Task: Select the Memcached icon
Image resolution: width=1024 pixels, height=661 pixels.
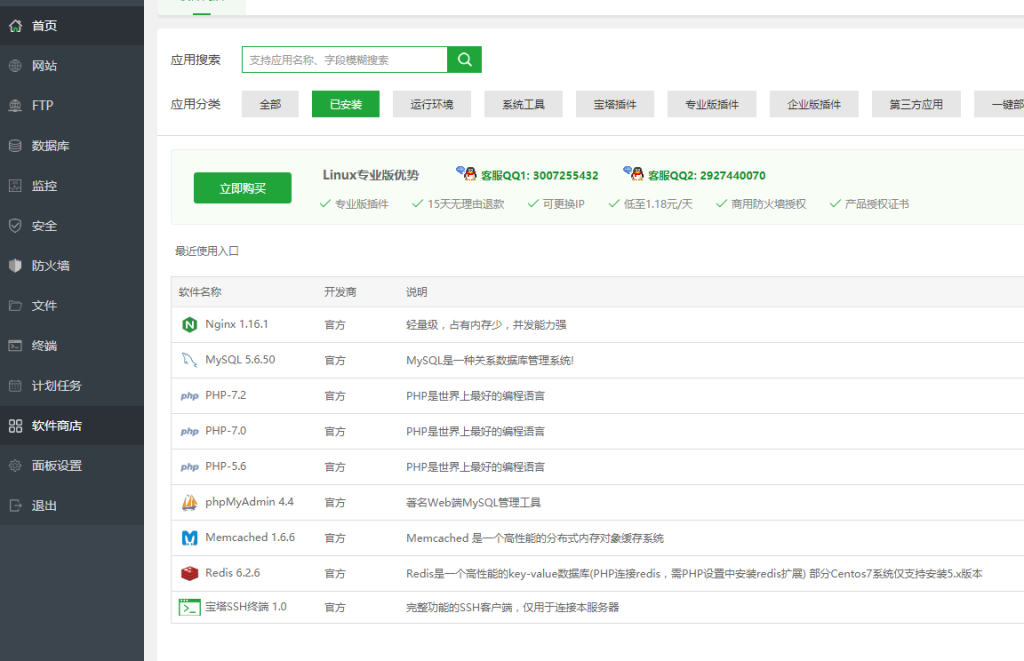Action: (x=190, y=537)
